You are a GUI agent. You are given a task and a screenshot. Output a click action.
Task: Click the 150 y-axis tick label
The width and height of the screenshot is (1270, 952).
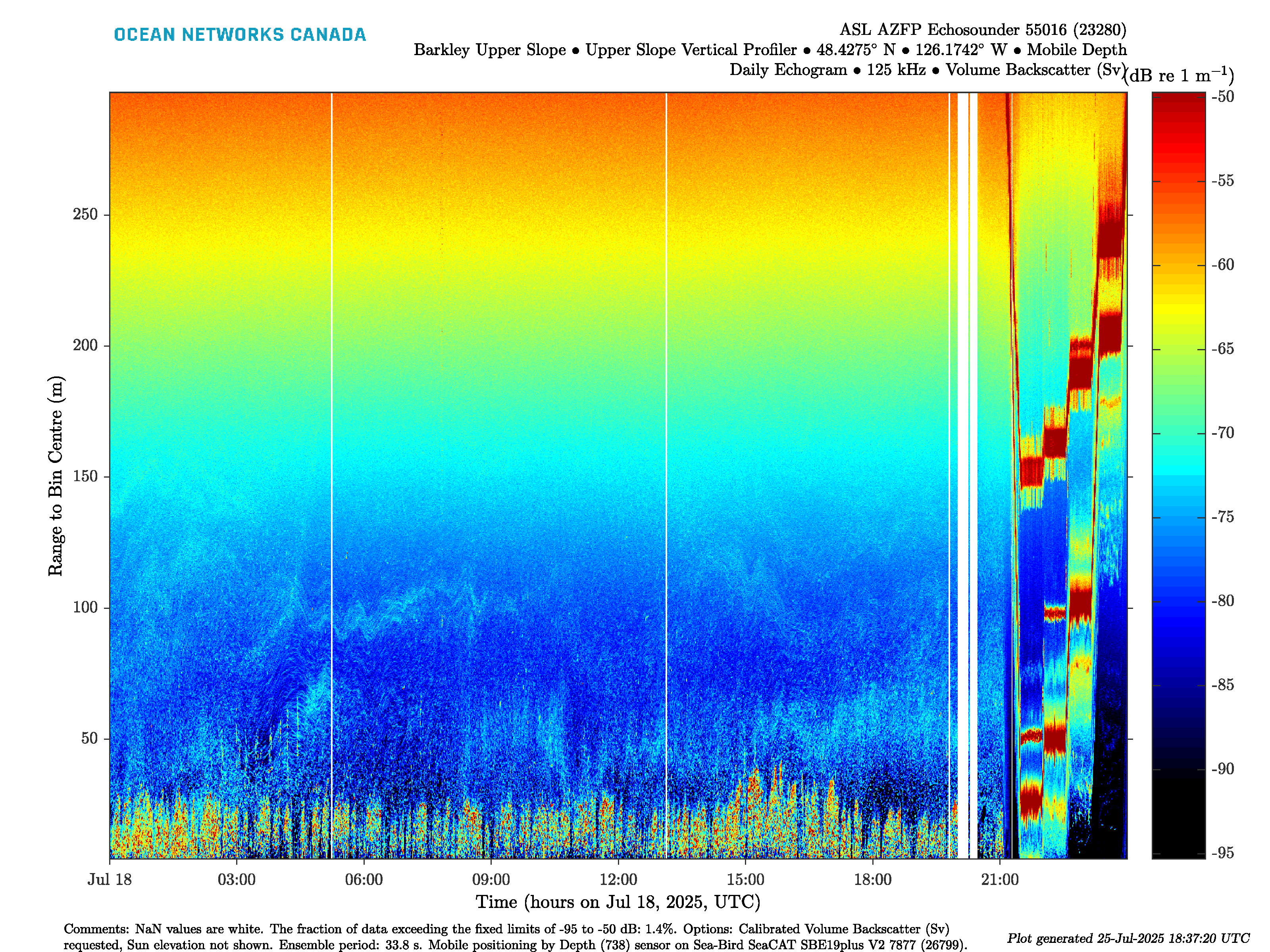pos(85,476)
